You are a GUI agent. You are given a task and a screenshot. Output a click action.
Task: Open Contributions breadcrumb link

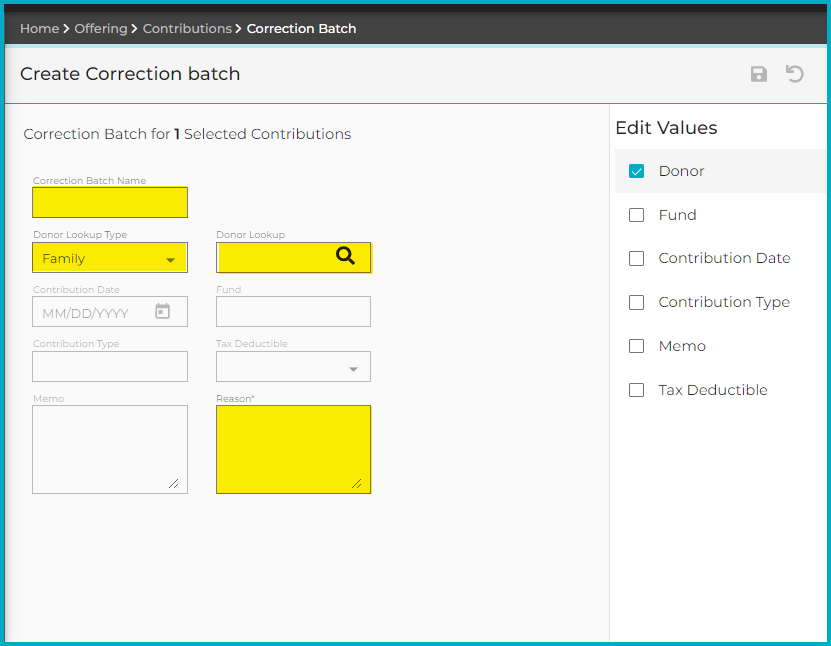point(187,28)
